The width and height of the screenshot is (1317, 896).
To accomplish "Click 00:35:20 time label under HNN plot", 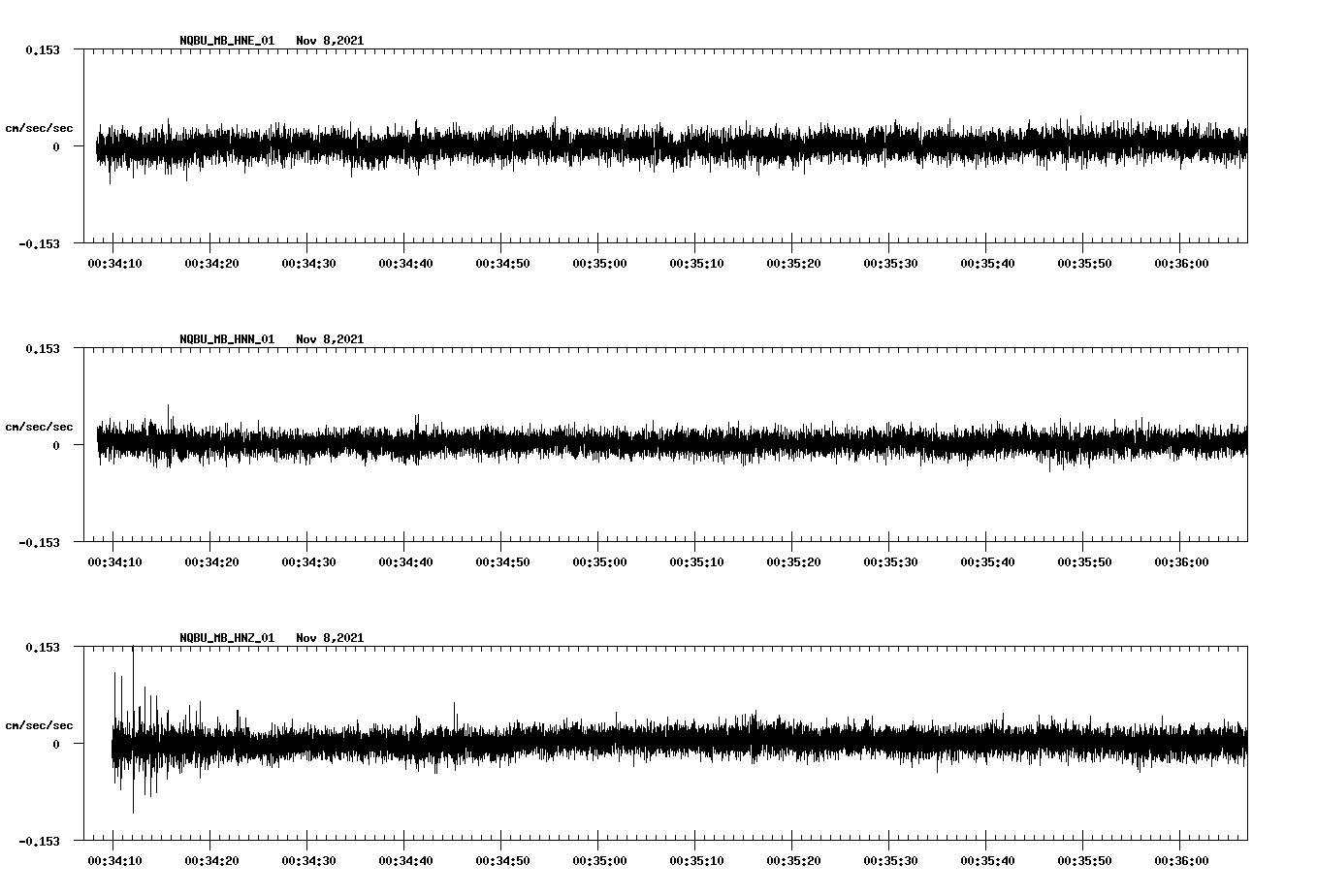I will [x=793, y=562].
